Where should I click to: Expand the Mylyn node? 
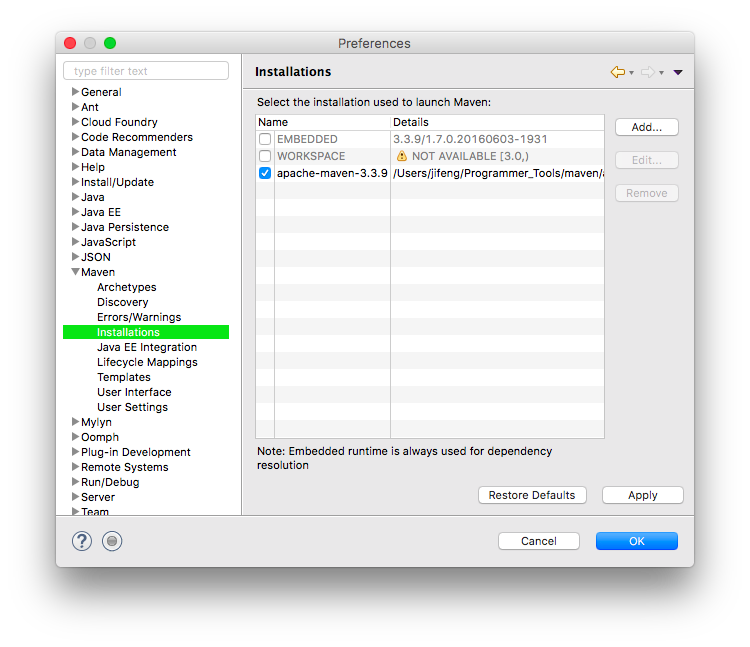click(75, 421)
